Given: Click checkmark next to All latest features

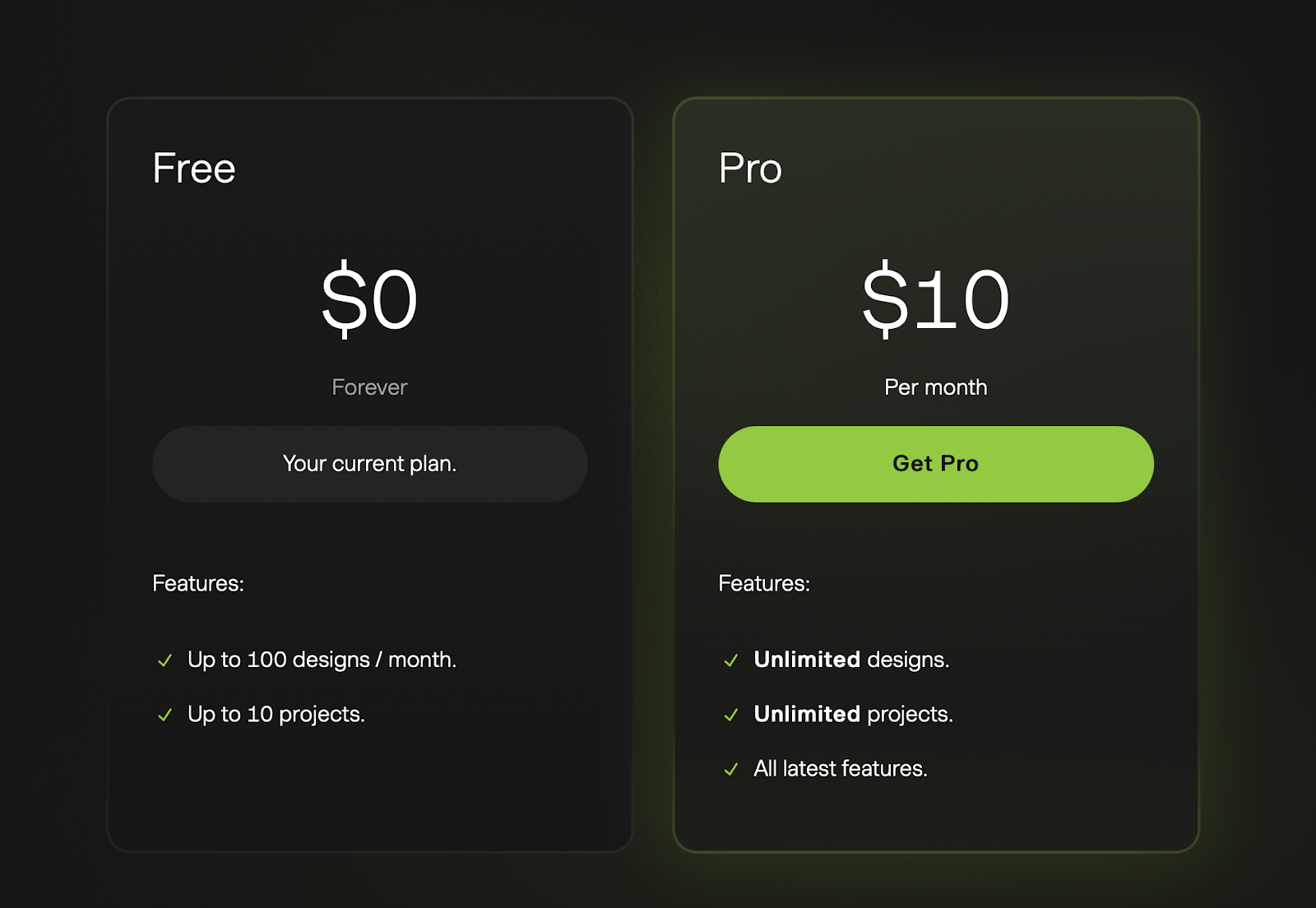Looking at the screenshot, I should click(x=731, y=769).
